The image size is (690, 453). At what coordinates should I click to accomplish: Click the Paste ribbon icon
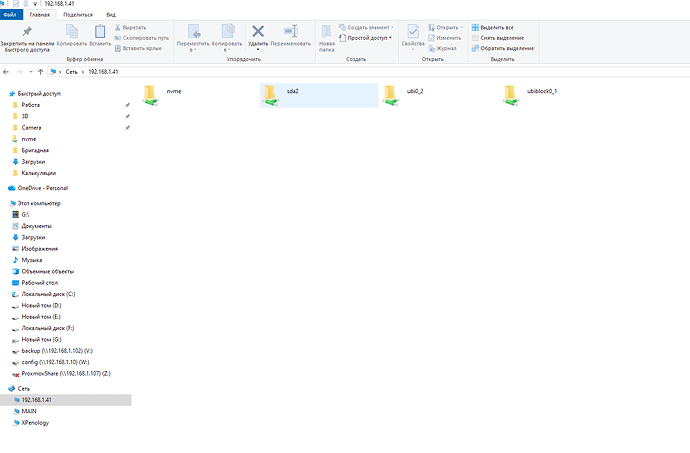point(100,32)
